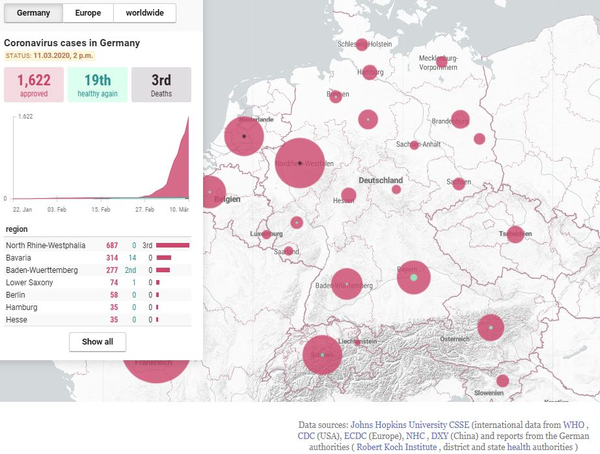Open the worldwide tab
This screenshot has height=454, width=600.
(x=145, y=13)
